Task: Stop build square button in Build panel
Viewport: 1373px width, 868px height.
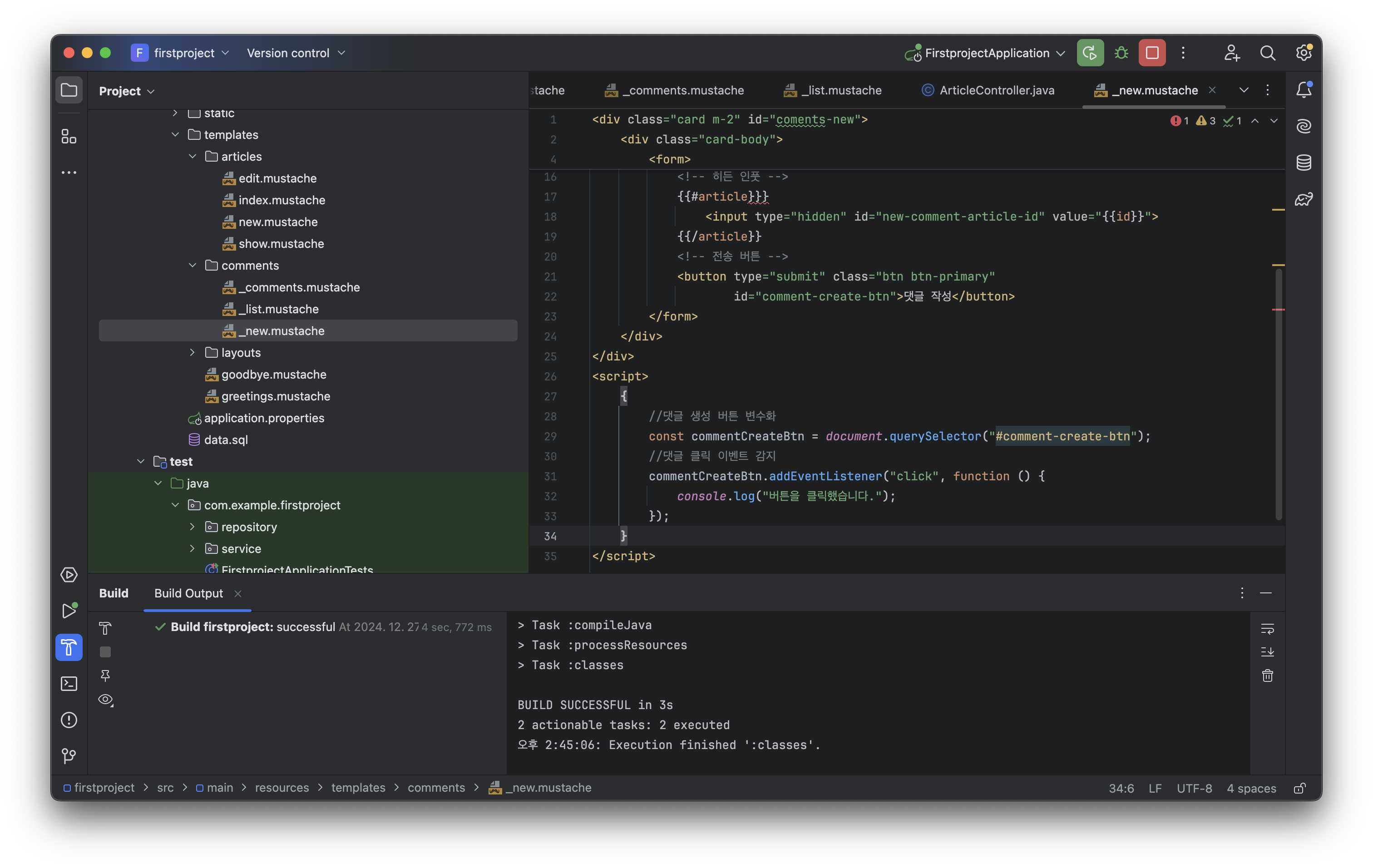Action: [105, 652]
